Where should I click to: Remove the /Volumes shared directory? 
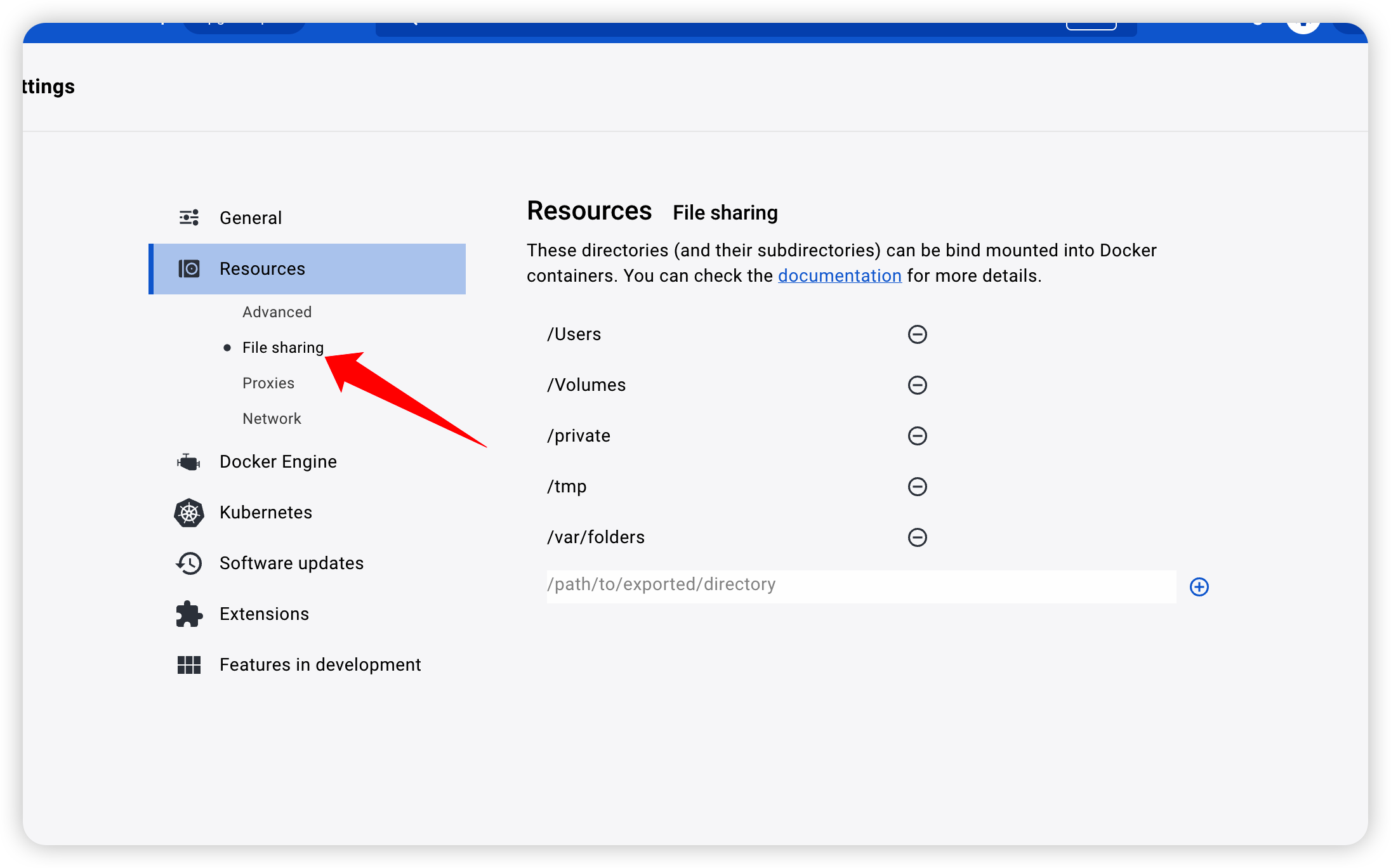pyautogui.click(x=917, y=385)
